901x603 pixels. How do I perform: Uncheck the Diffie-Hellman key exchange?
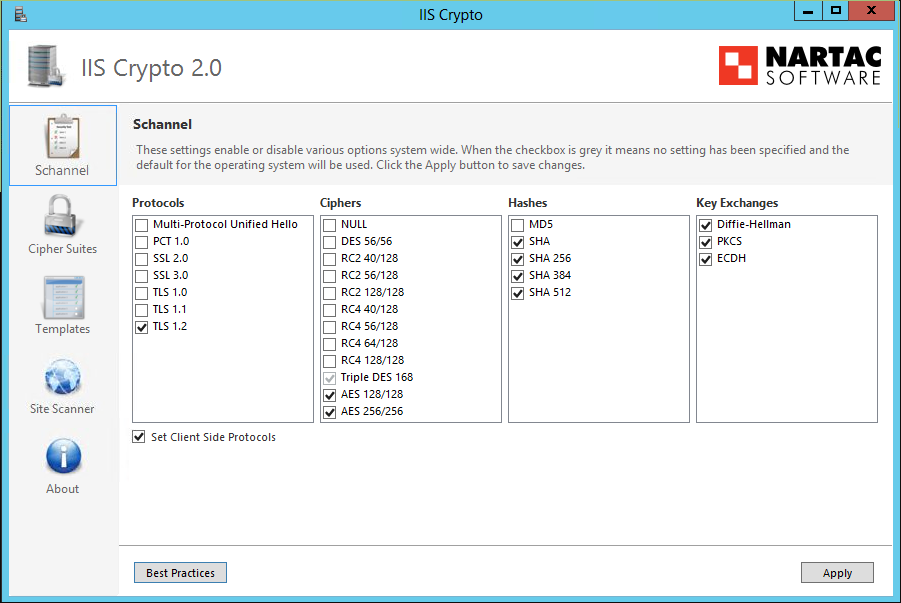pos(706,225)
